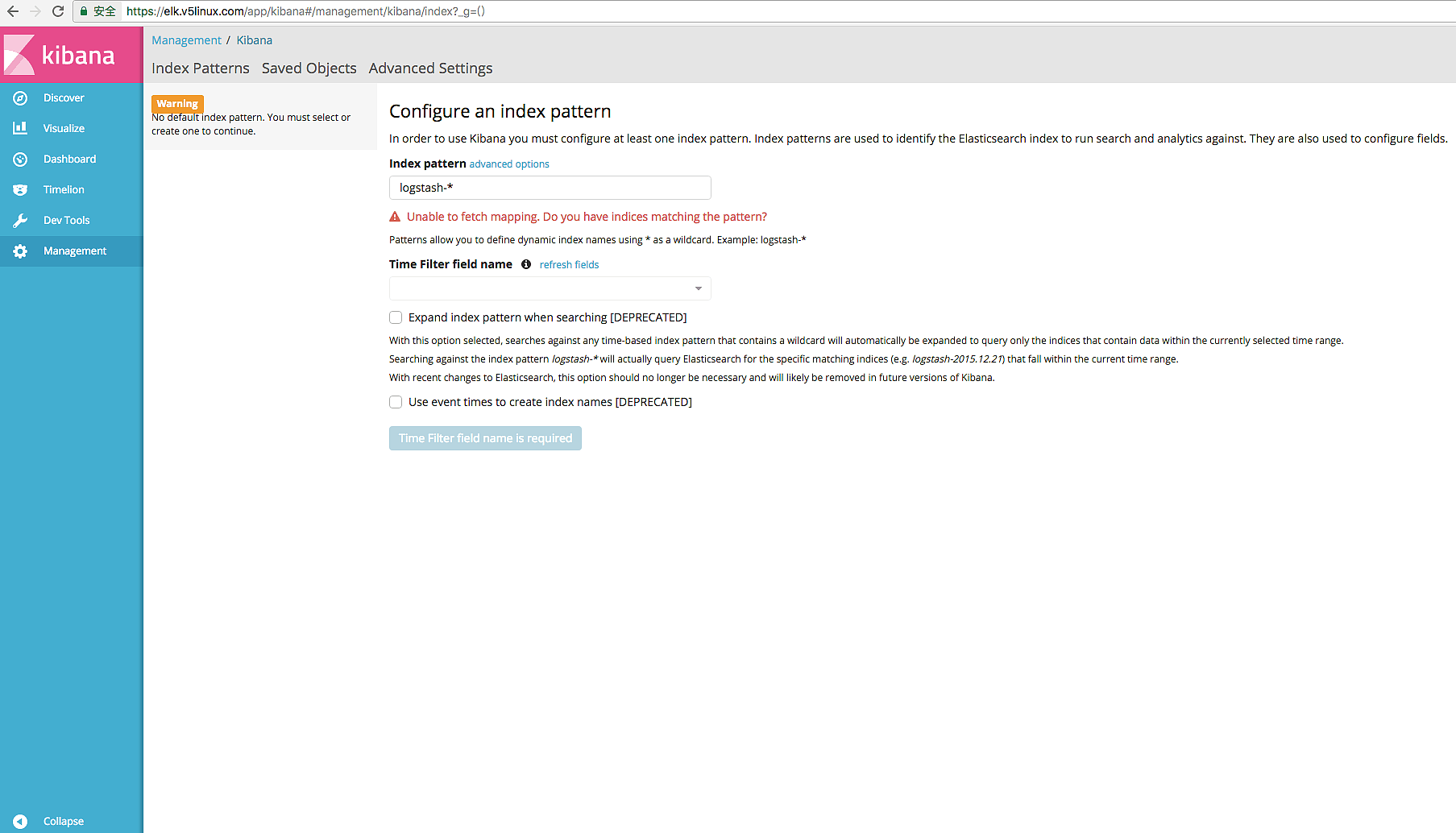Reload the page with browser refresh icon
The image size is (1456, 833).
(58, 11)
